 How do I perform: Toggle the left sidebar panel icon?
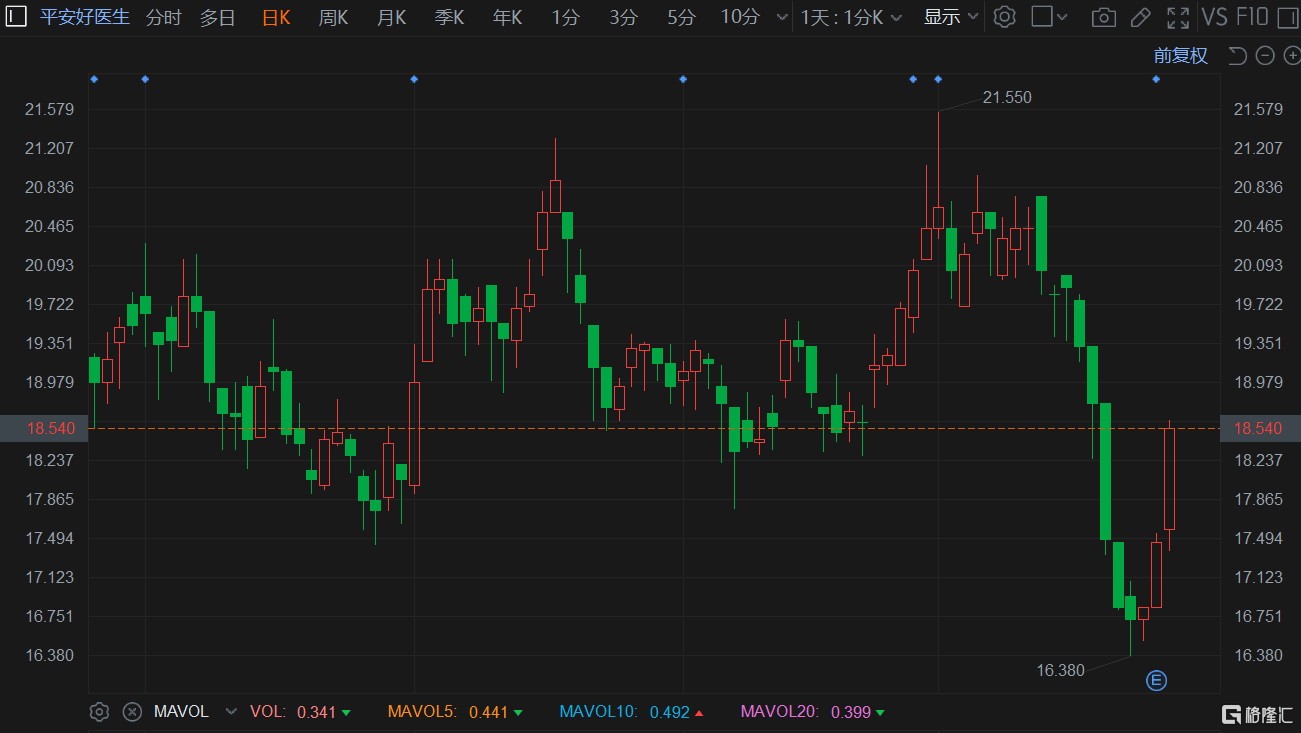point(17,17)
